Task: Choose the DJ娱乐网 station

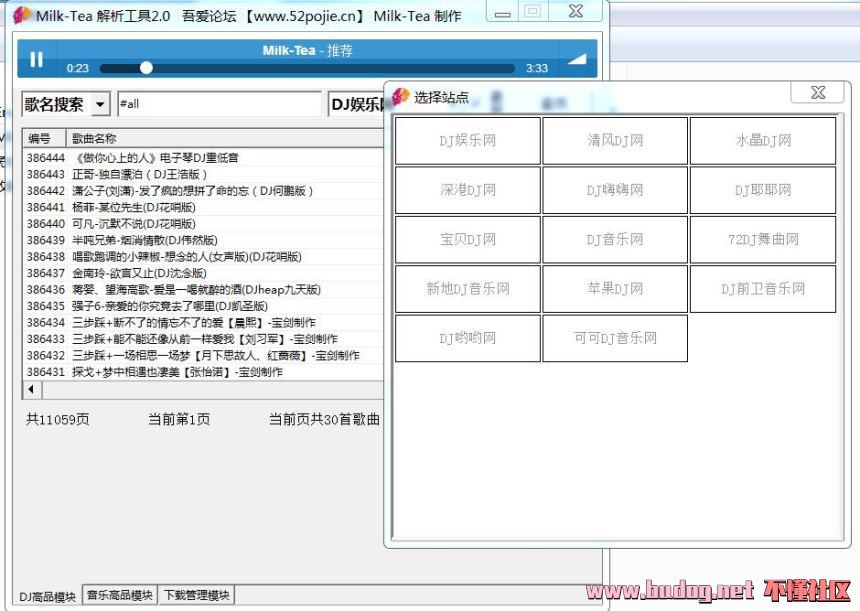Action: (468, 140)
